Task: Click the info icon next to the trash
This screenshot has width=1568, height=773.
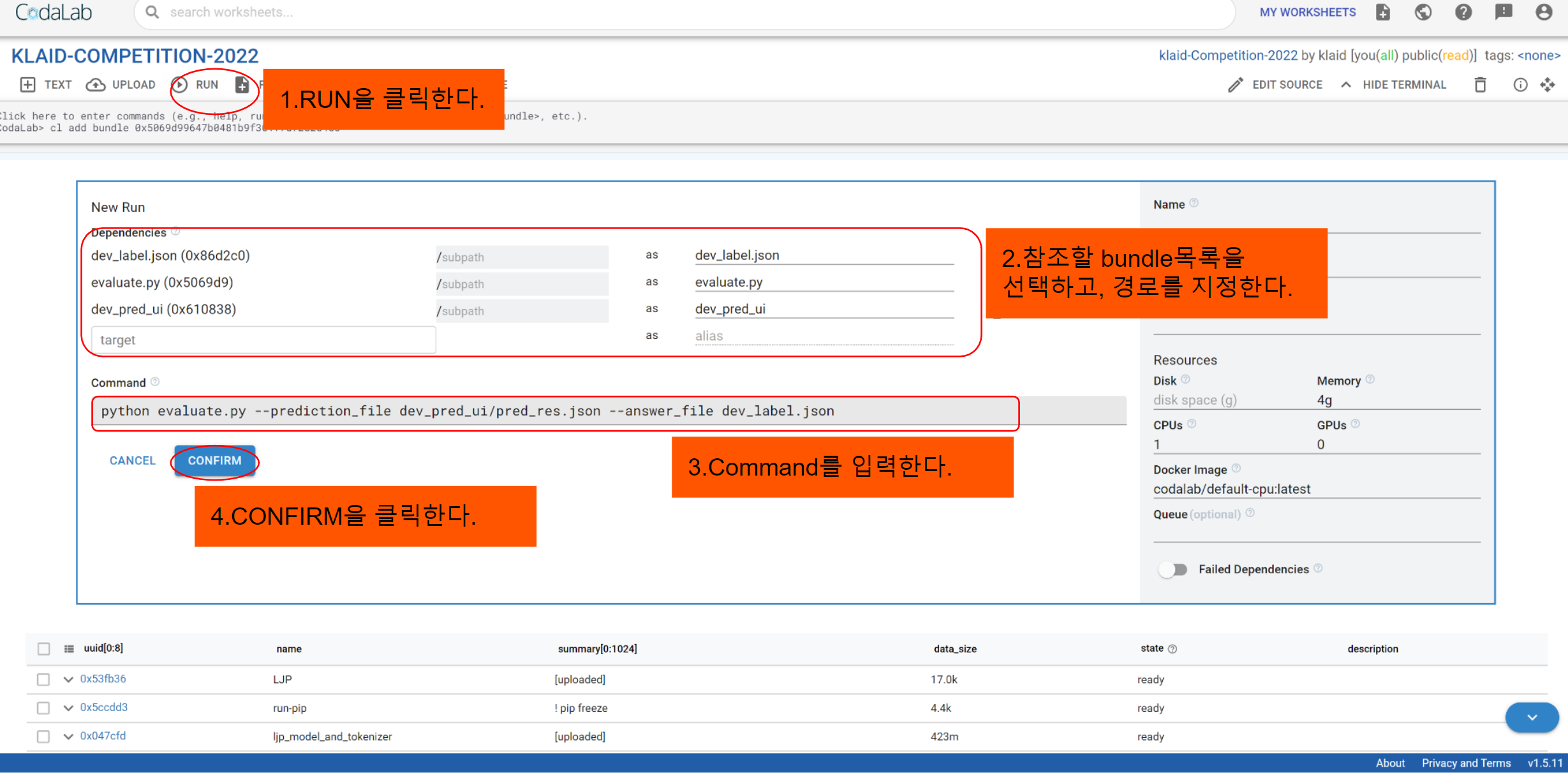Action: (1521, 84)
